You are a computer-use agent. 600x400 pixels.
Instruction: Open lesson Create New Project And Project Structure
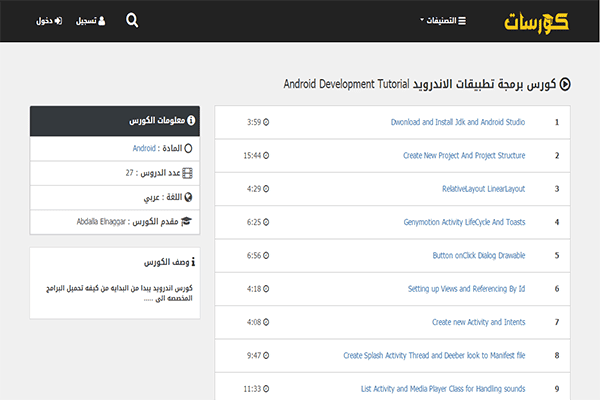(463, 156)
